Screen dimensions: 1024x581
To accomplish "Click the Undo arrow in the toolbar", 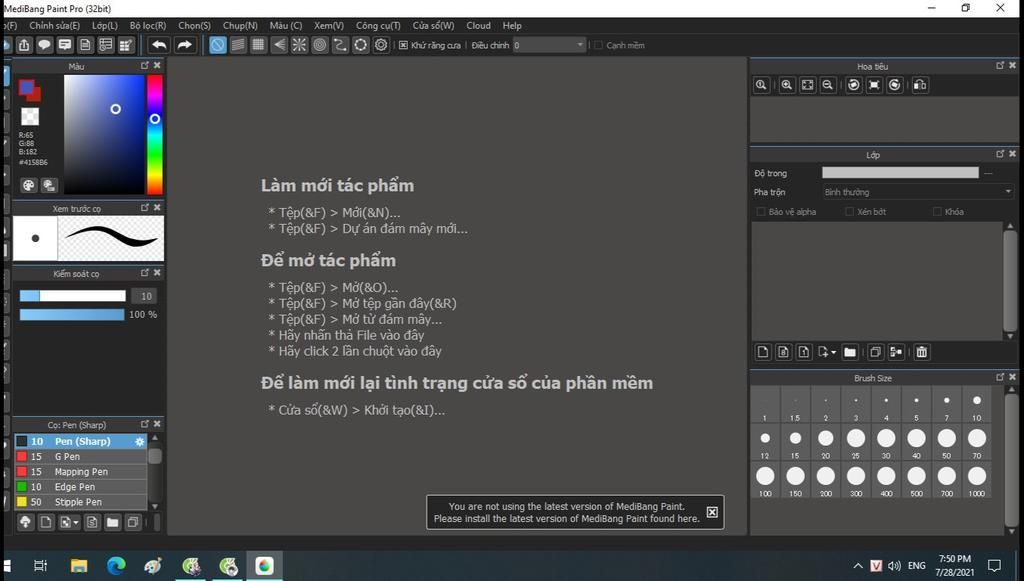I will [x=159, y=45].
